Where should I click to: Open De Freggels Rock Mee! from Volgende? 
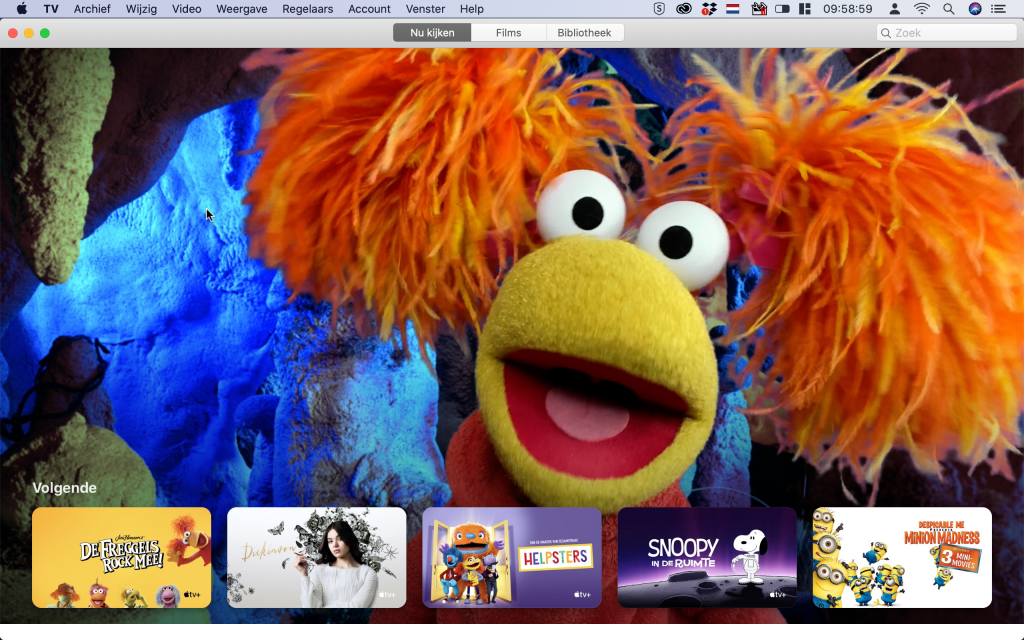[121, 557]
